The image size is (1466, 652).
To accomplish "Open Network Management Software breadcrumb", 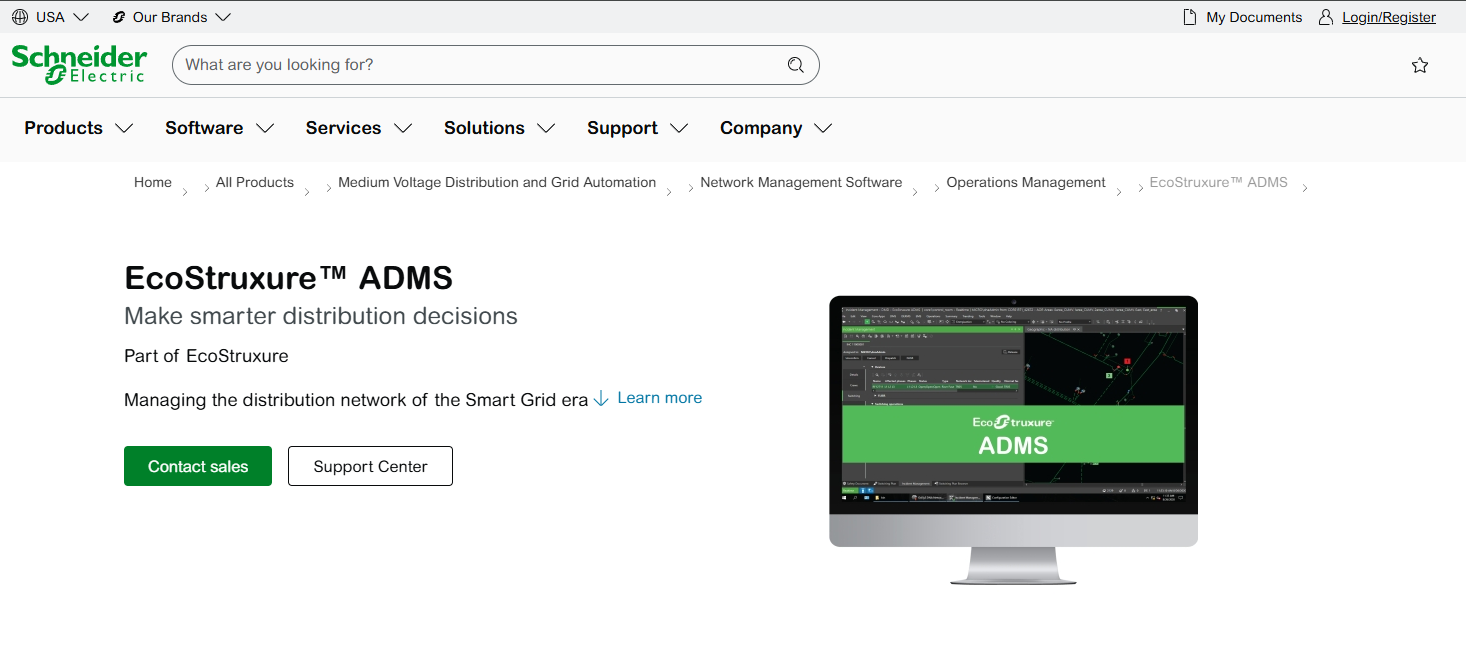I will point(801,182).
